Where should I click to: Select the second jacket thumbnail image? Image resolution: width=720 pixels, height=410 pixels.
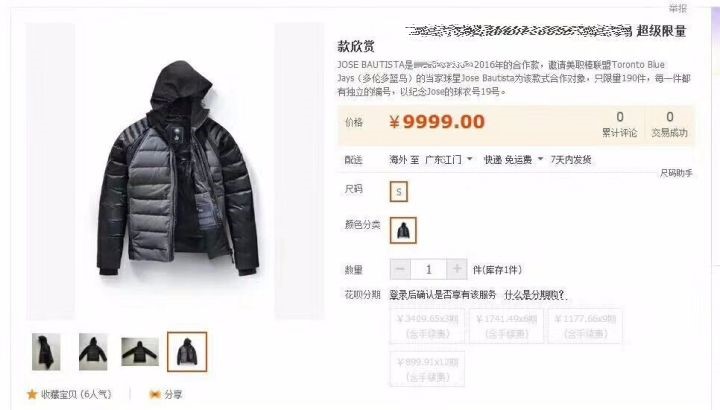[x=93, y=352]
